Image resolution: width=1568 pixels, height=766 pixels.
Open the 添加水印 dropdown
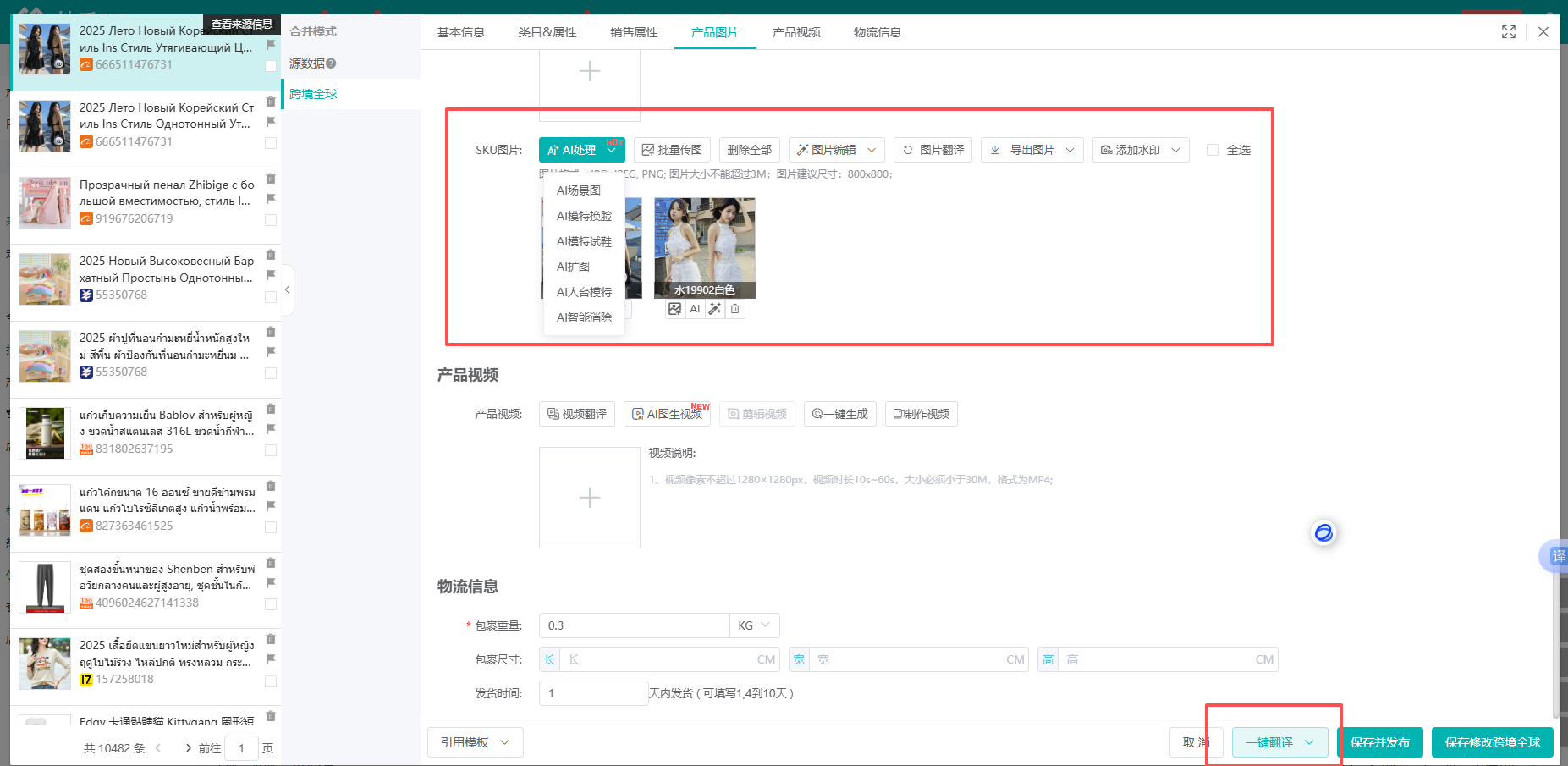tap(1140, 150)
